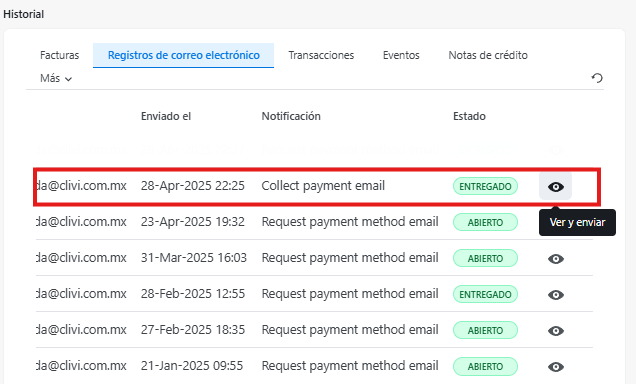
Task: Go to the Notas de crédito tab
Action: [x=488, y=55]
